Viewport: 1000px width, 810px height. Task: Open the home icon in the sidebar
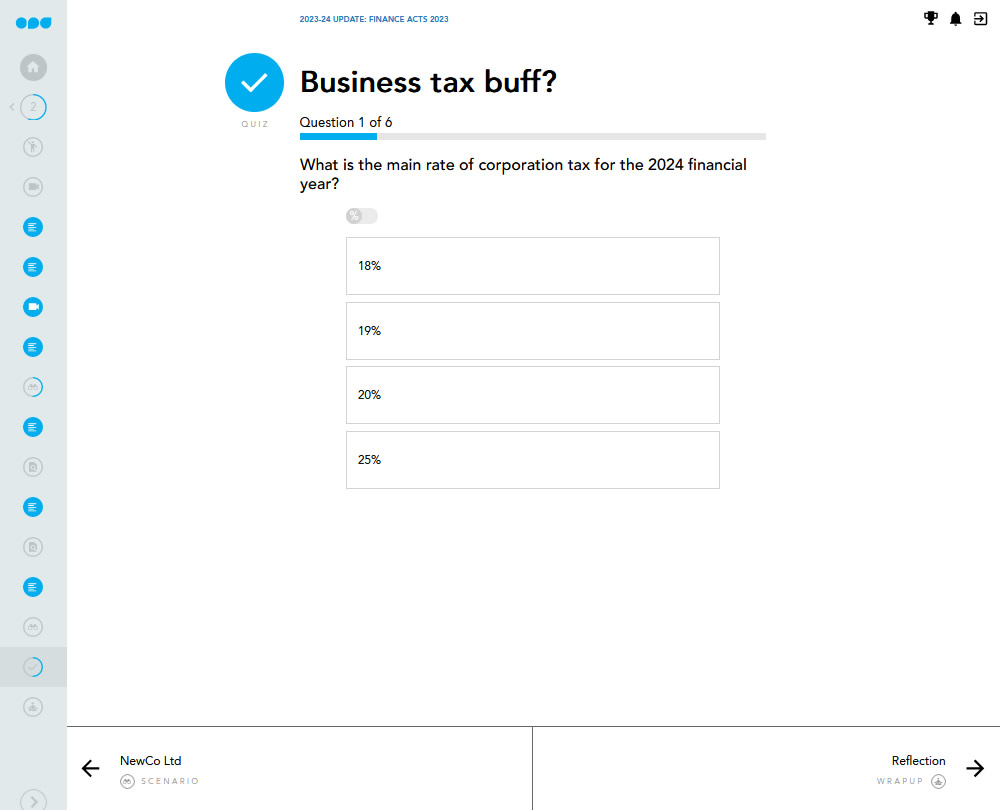(33, 68)
